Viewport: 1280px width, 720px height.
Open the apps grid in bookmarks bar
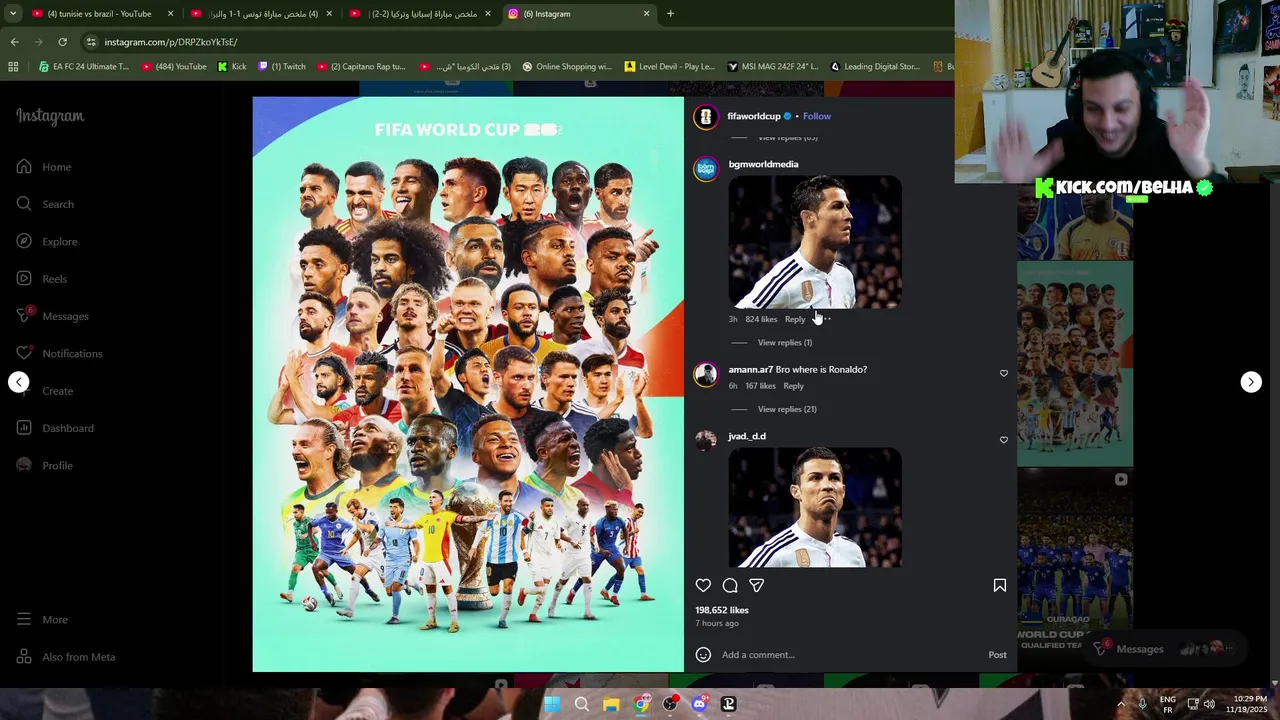13,67
